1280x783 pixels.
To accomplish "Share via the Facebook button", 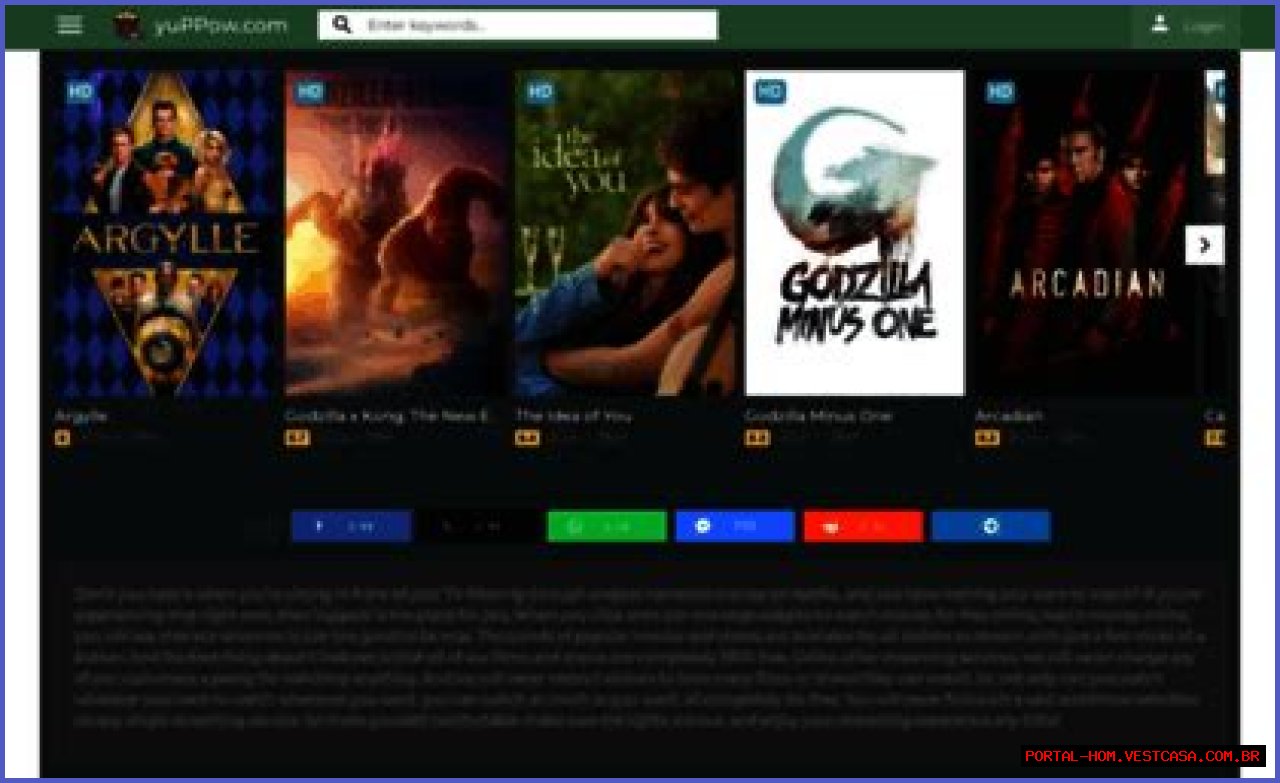I will [x=351, y=526].
